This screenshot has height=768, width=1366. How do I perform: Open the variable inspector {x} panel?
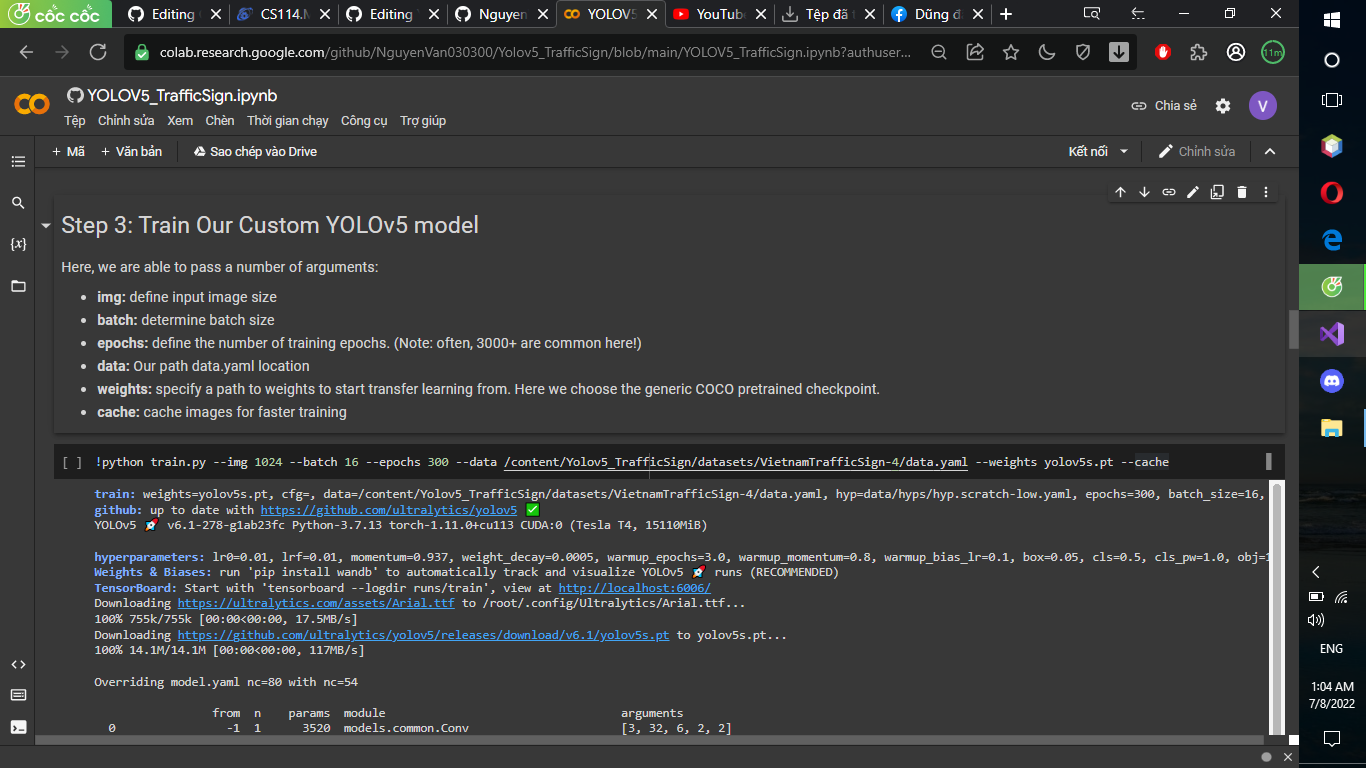pos(18,243)
